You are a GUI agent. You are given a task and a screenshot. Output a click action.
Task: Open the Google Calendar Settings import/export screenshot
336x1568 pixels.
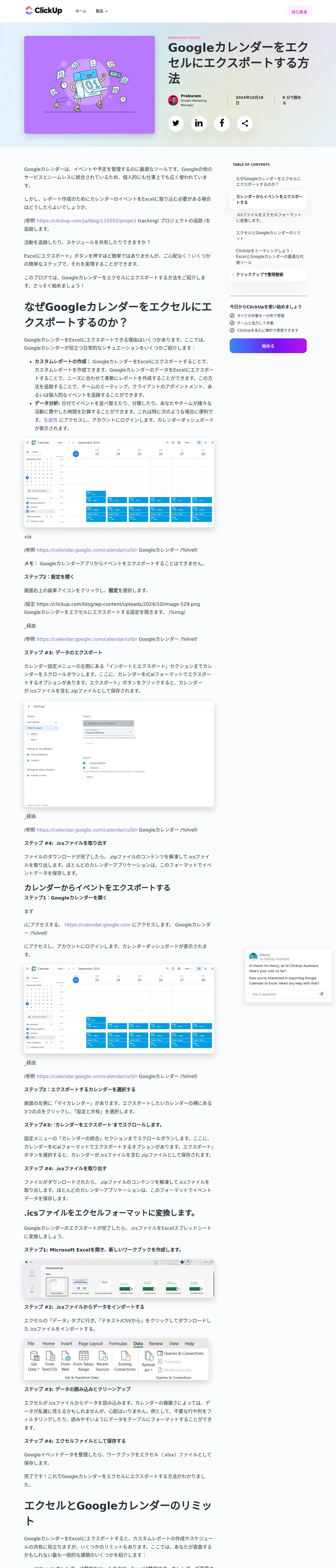coord(119,755)
